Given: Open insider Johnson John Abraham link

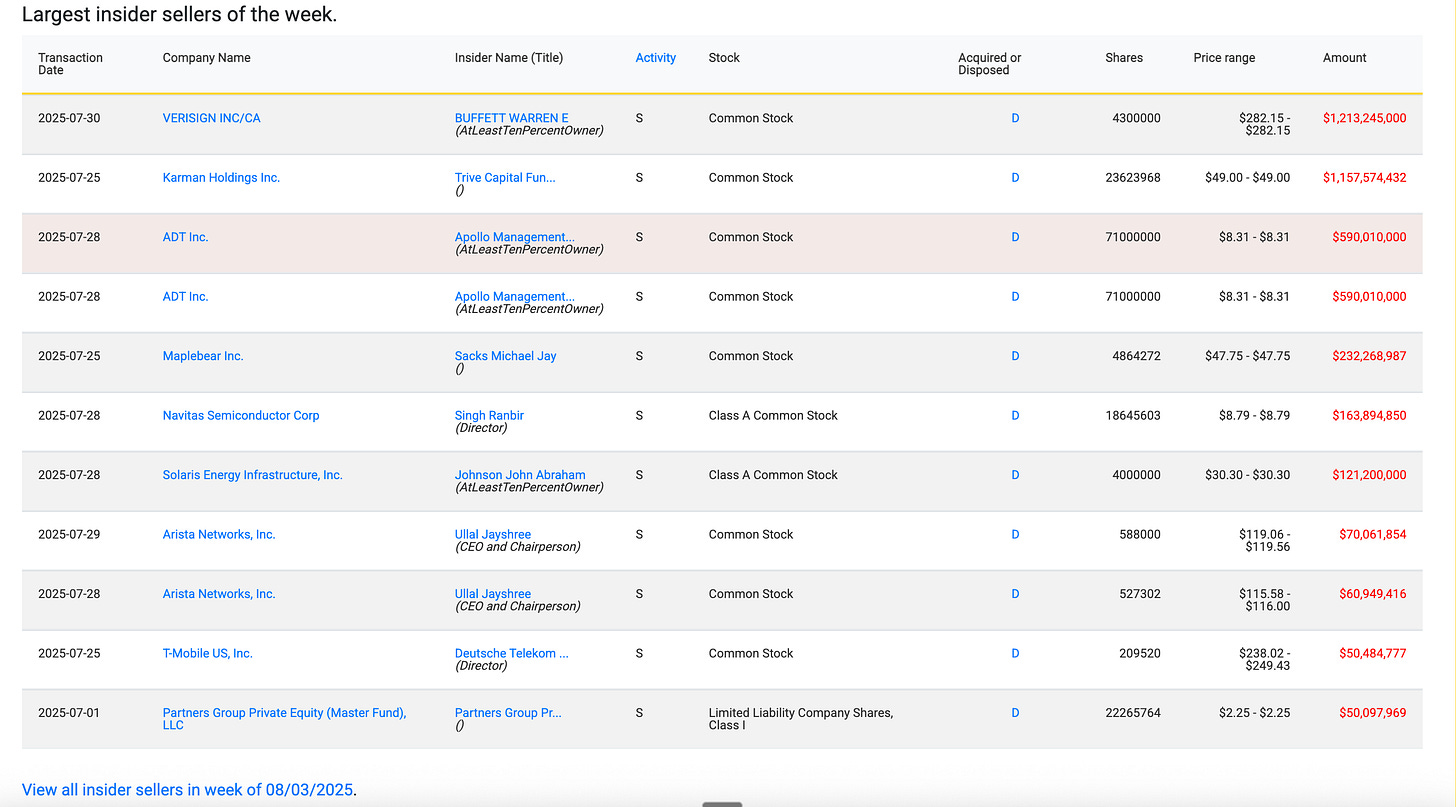Looking at the screenshot, I should pyautogui.click(x=520, y=475).
